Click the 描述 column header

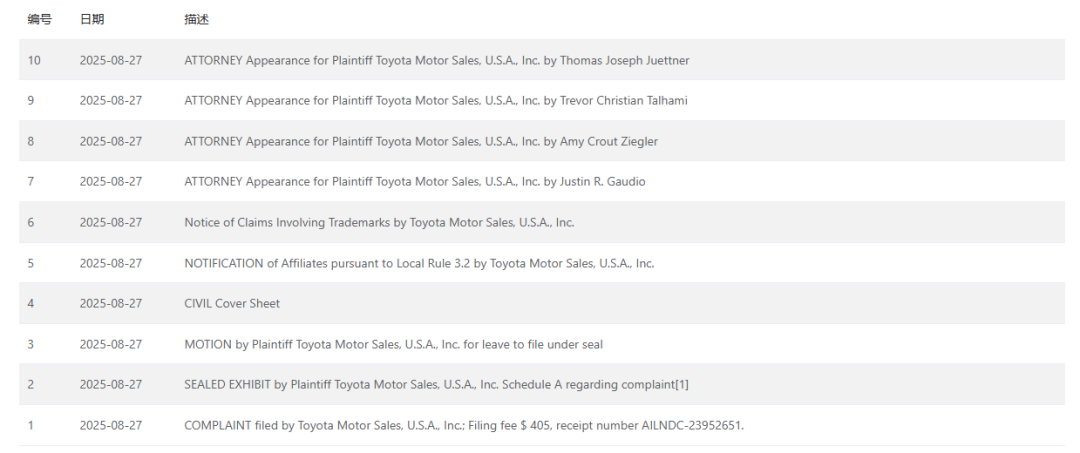coord(196,19)
